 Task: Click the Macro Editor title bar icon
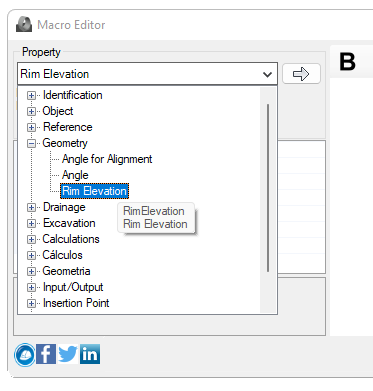coord(24,25)
